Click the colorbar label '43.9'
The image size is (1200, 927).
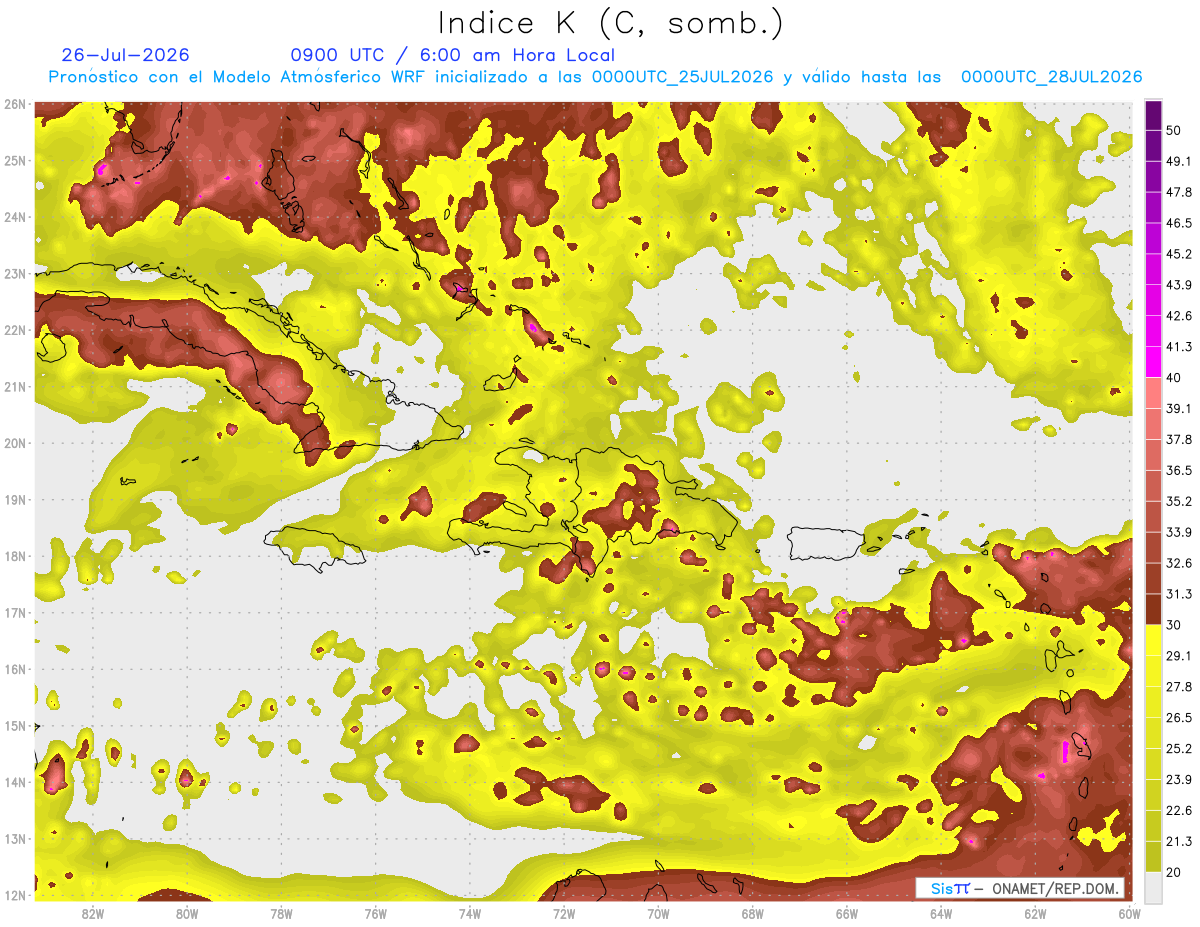[1179, 285]
